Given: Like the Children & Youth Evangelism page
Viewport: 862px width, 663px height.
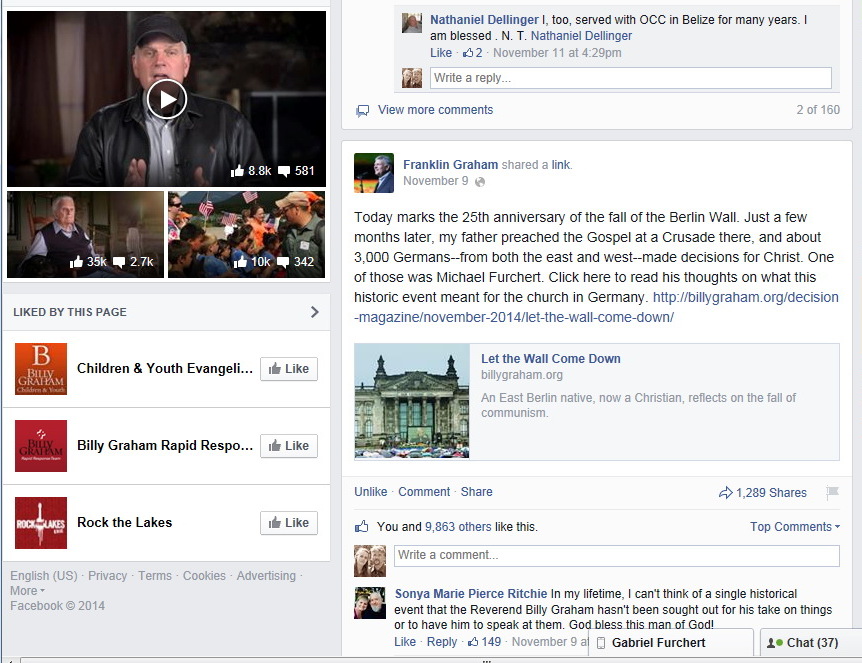Looking at the screenshot, I should (288, 369).
